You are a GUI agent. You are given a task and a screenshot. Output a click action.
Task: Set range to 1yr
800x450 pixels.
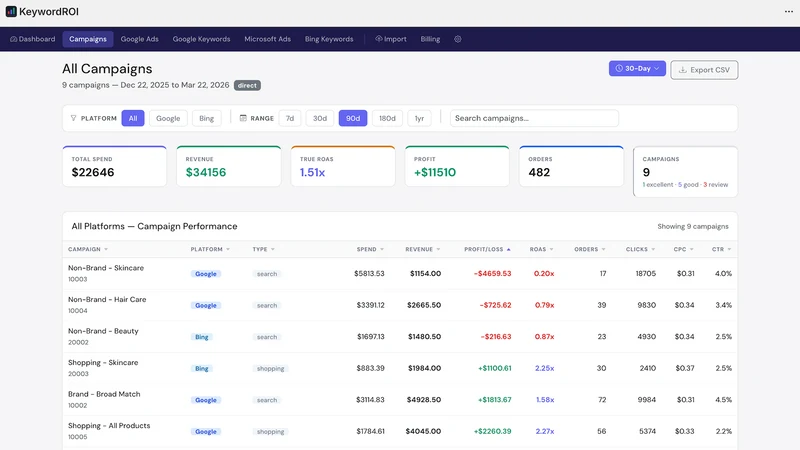point(419,118)
